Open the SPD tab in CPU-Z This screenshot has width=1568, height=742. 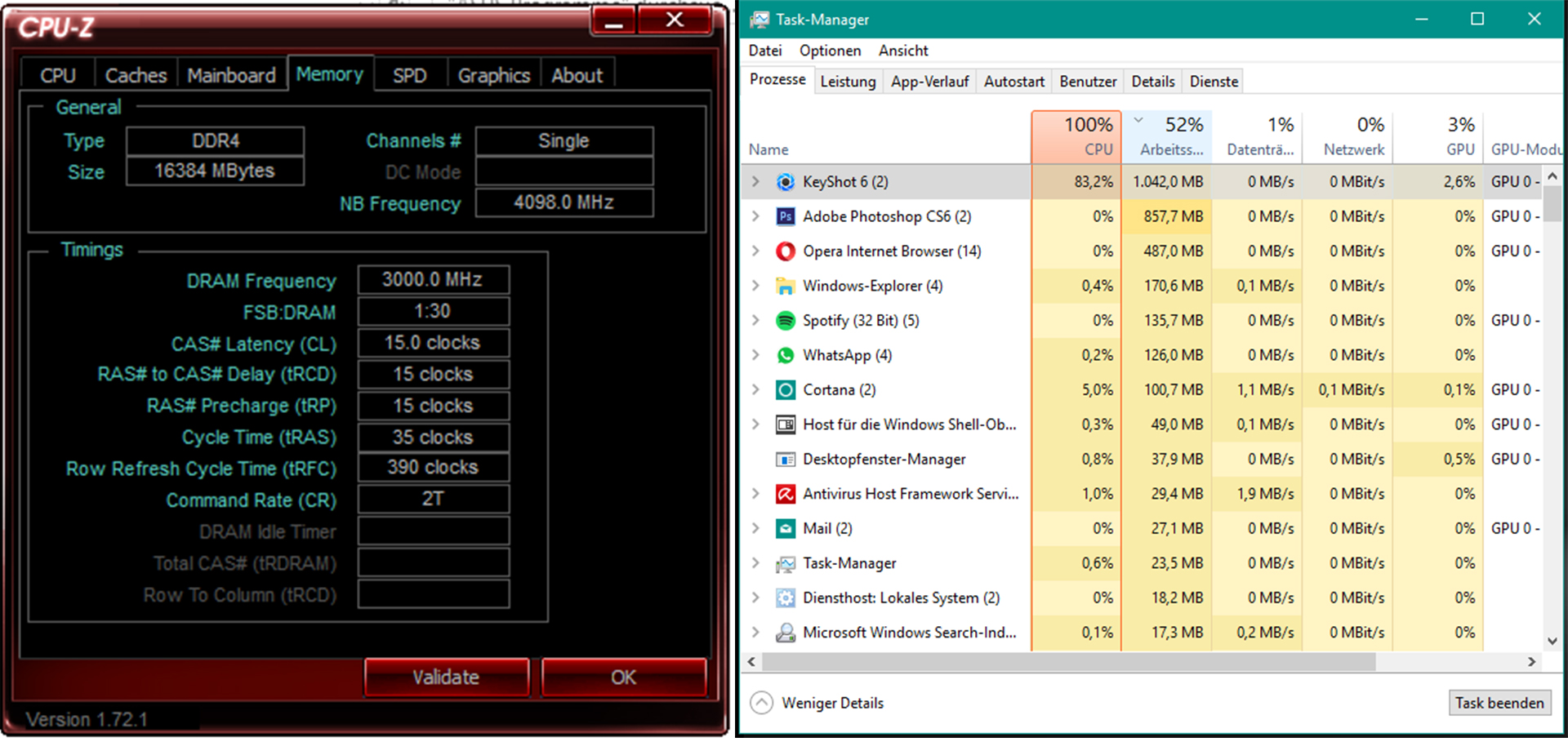[x=410, y=75]
